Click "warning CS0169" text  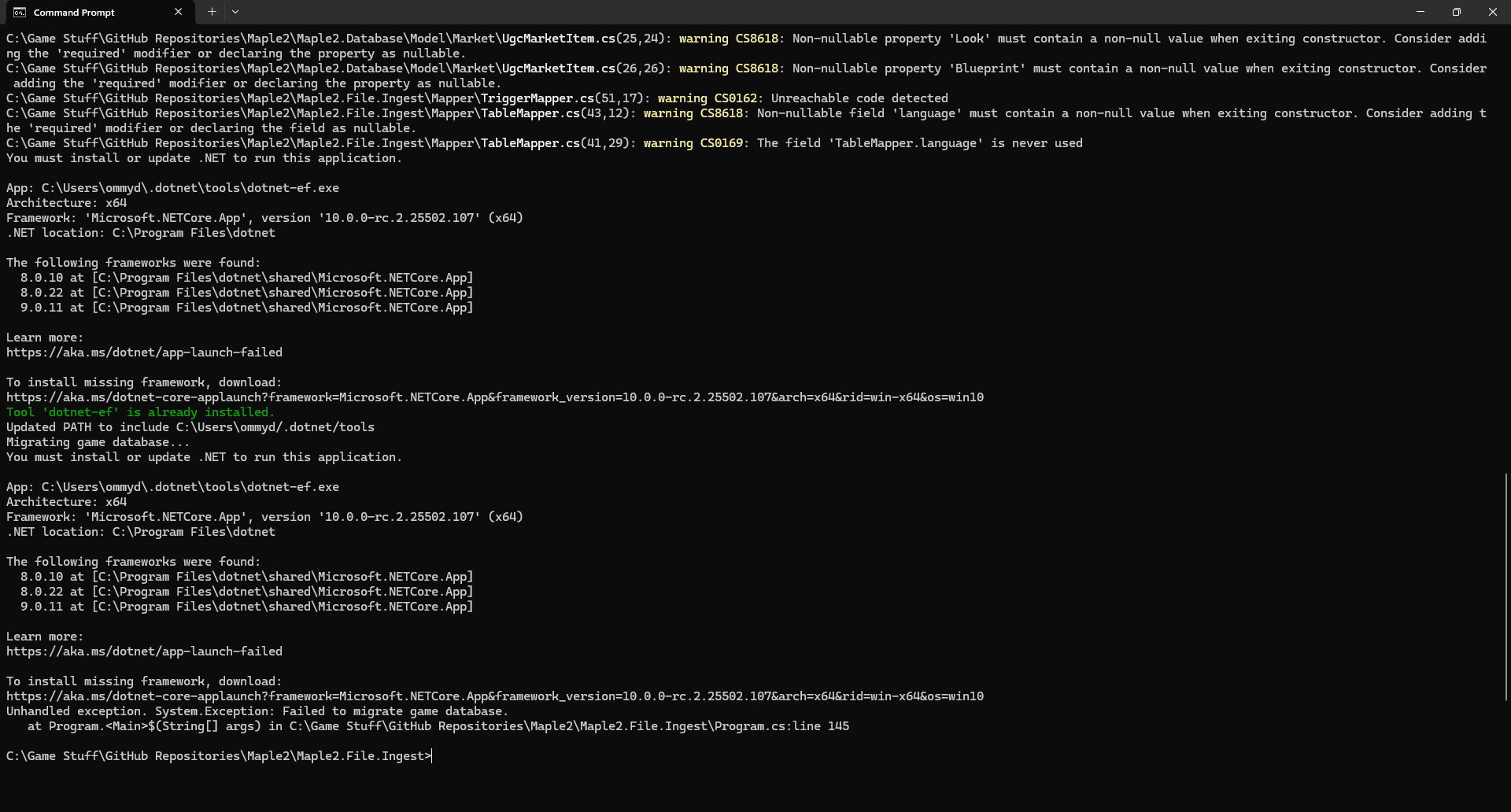click(693, 143)
